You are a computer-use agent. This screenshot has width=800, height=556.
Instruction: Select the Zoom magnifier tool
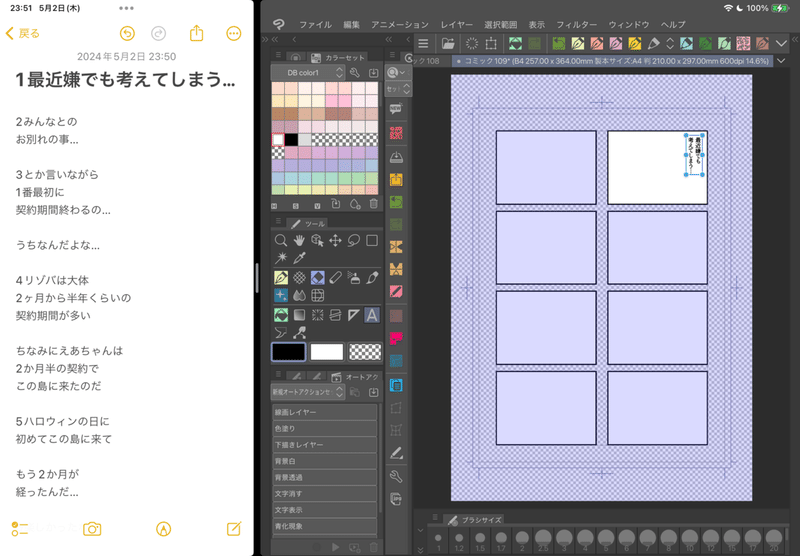pyautogui.click(x=280, y=240)
